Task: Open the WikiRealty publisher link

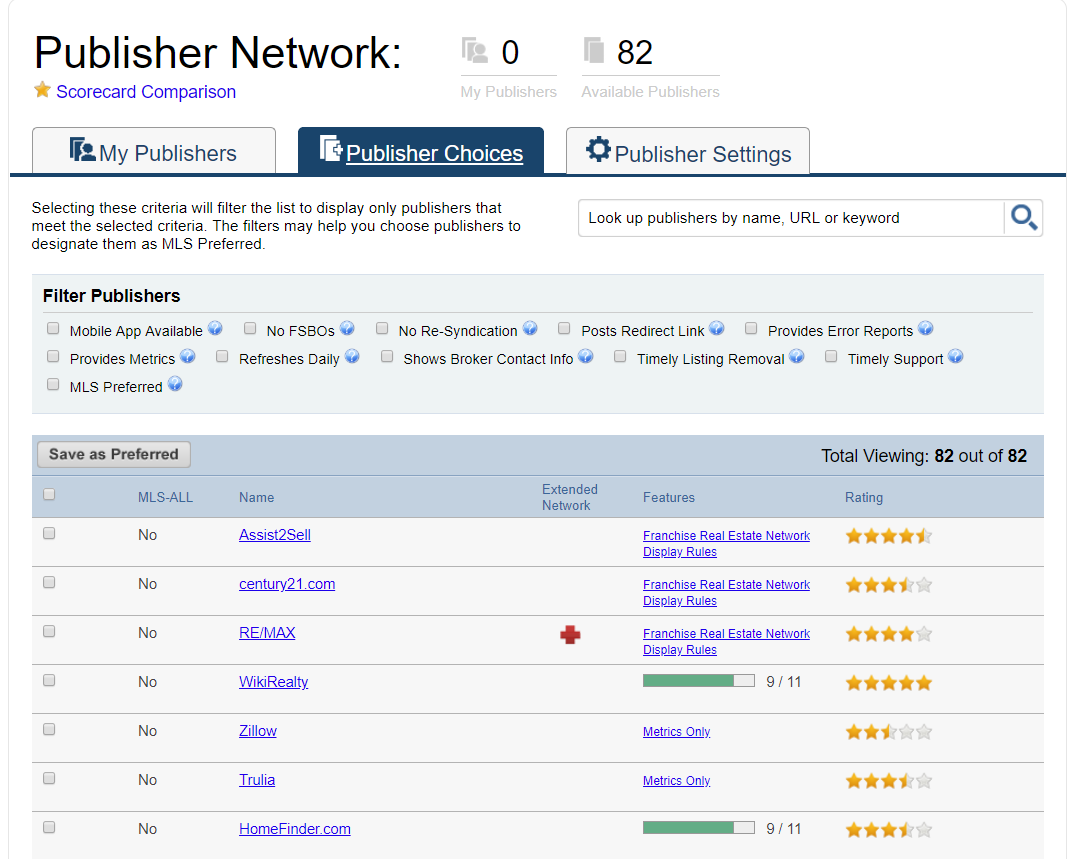Action: click(273, 682)
